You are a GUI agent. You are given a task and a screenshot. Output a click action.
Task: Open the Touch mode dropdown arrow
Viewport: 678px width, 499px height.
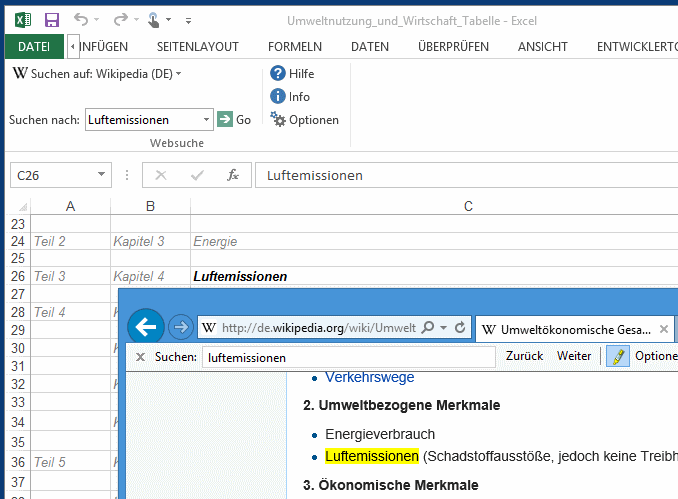point(169,19)
